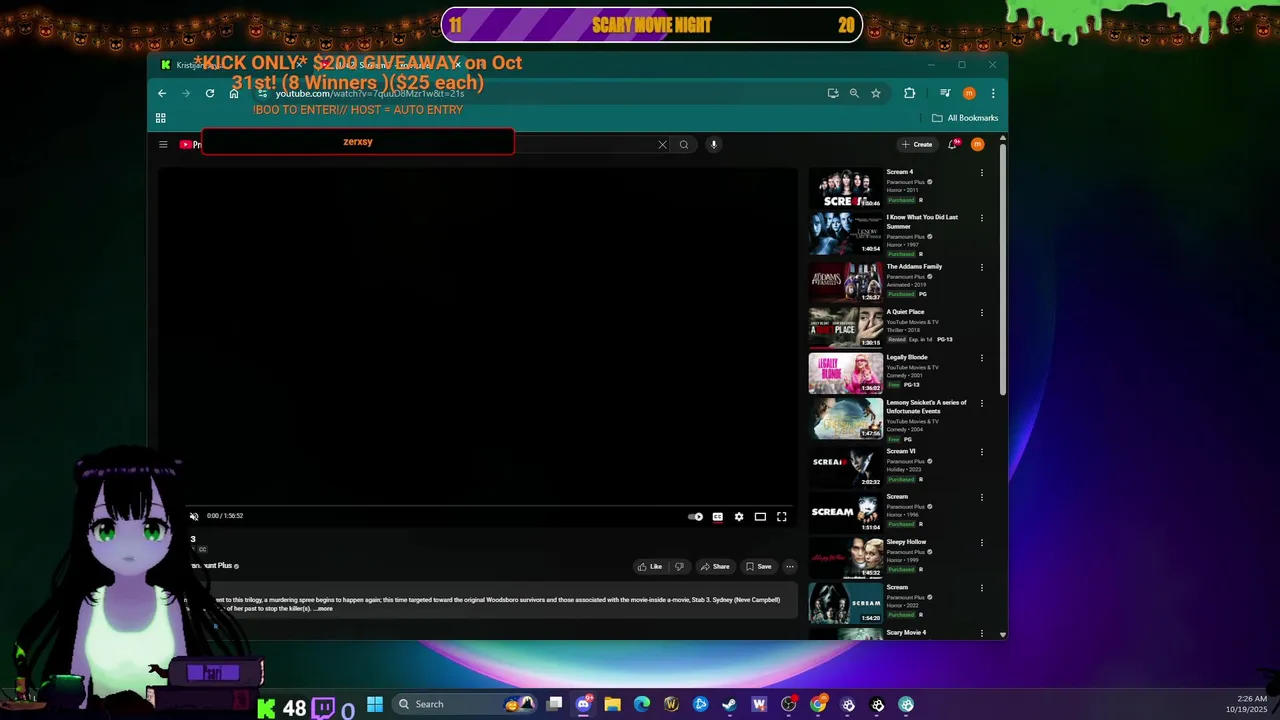Open the browser home page

click(234, 93)
